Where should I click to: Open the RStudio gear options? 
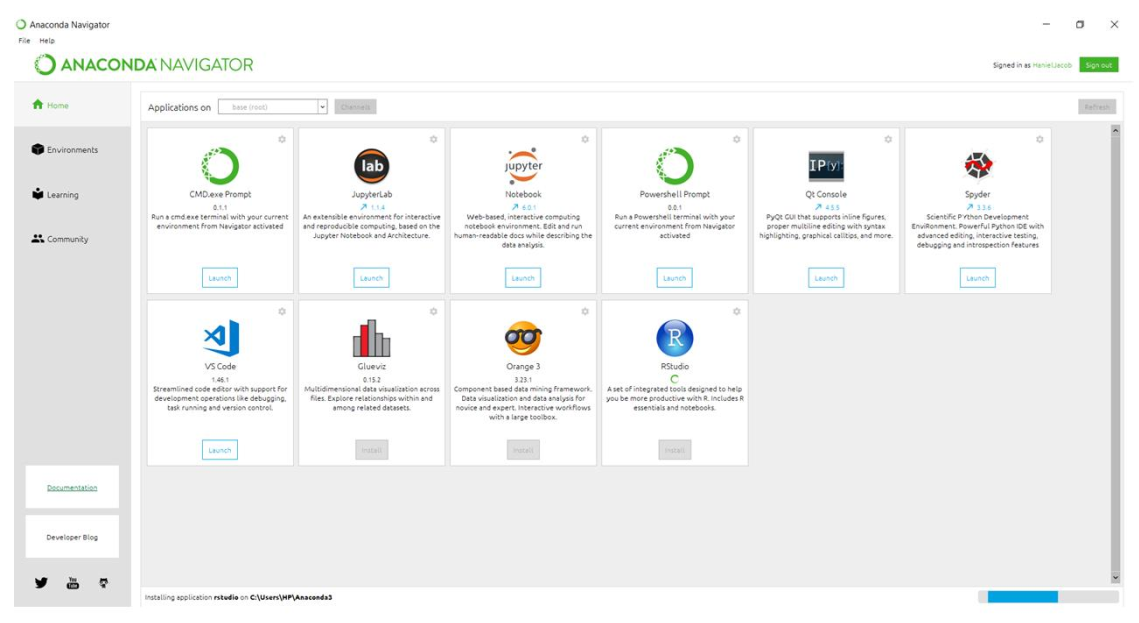(737, 312)
